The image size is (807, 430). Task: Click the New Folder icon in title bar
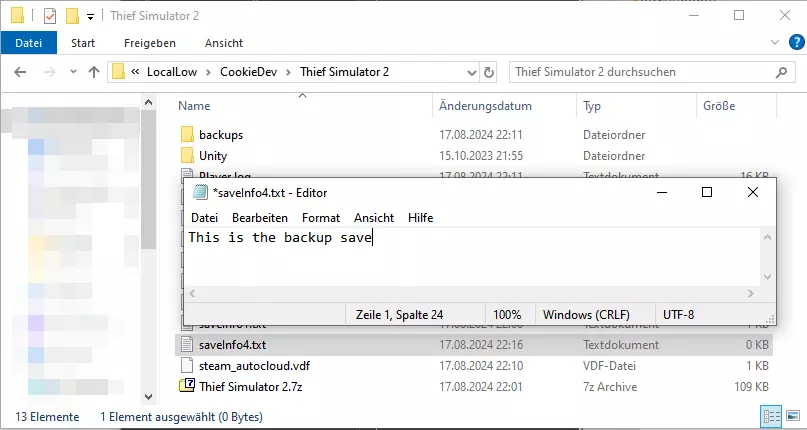[x=71, y=16]
